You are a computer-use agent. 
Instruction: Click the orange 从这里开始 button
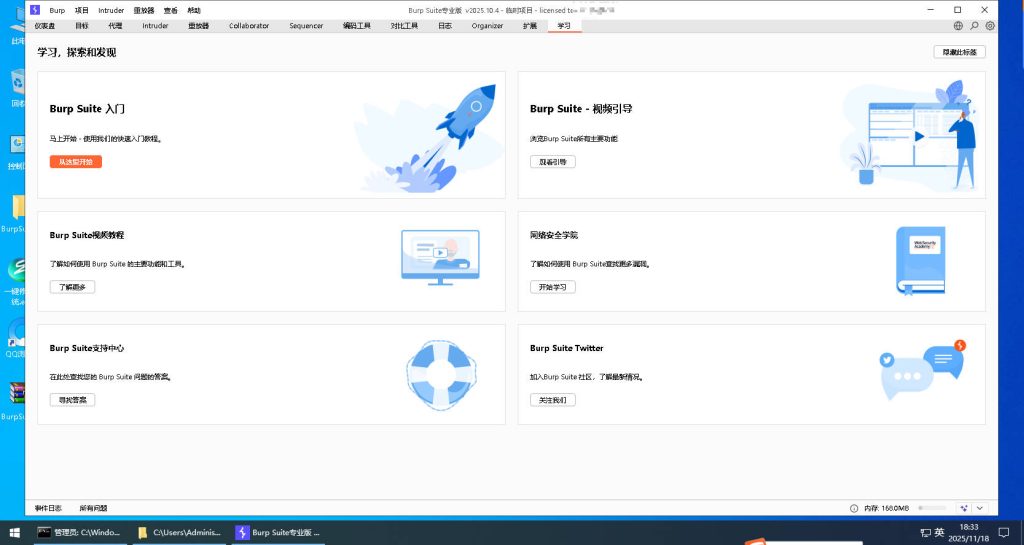[x=76, y=162]
